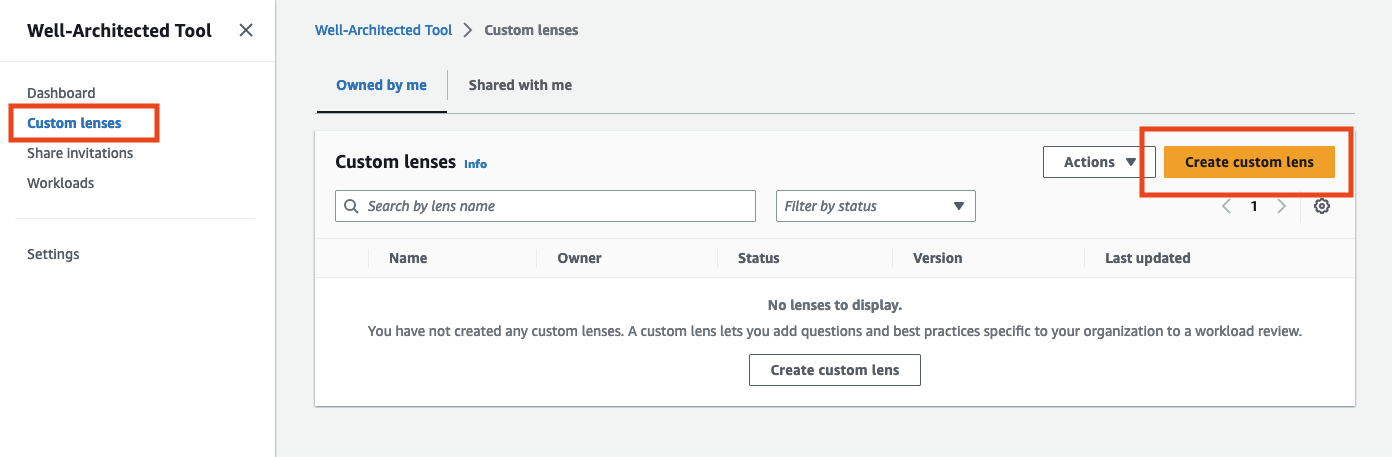
Task: Click the search magnifier icon
Action: pyautogui.click(x=351, y=206)
